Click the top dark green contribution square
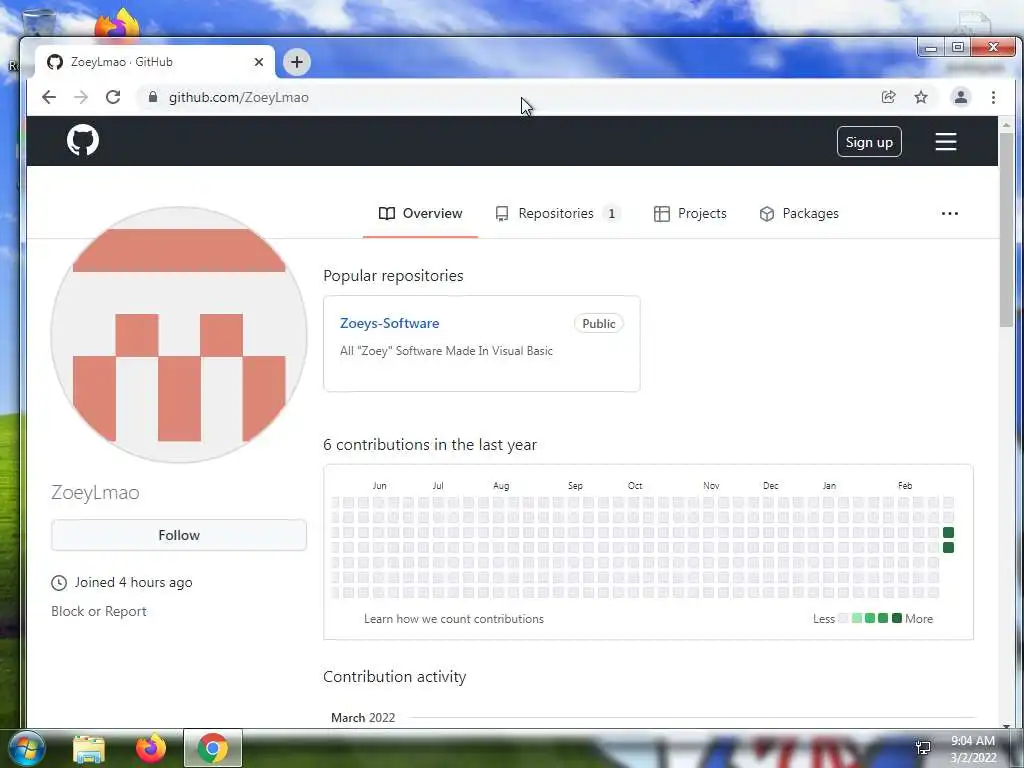The width and height of the screenshot is (1024, 768). coord(948,532)
